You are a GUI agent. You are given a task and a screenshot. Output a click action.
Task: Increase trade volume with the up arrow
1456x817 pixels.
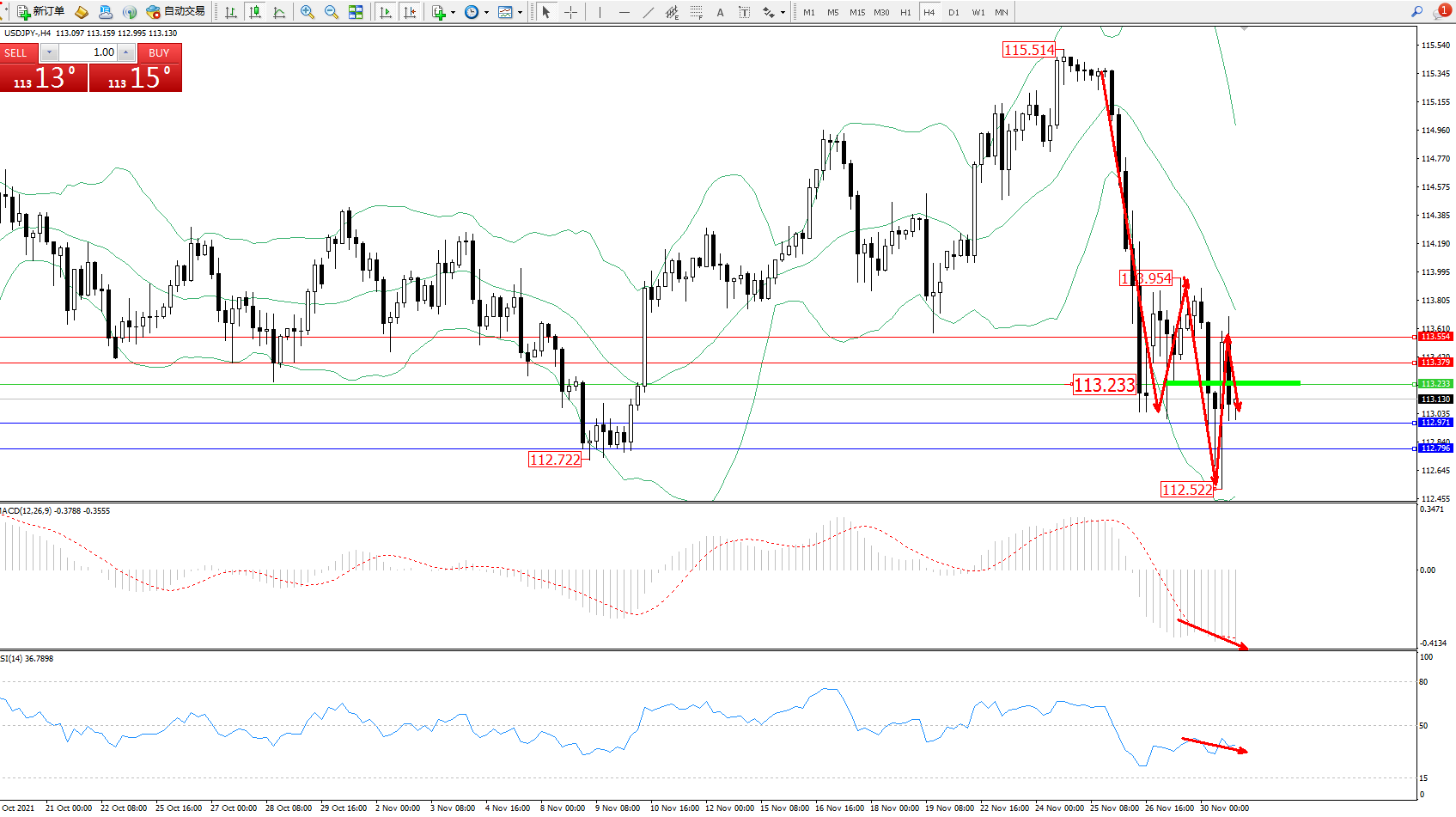pos(125,52)
